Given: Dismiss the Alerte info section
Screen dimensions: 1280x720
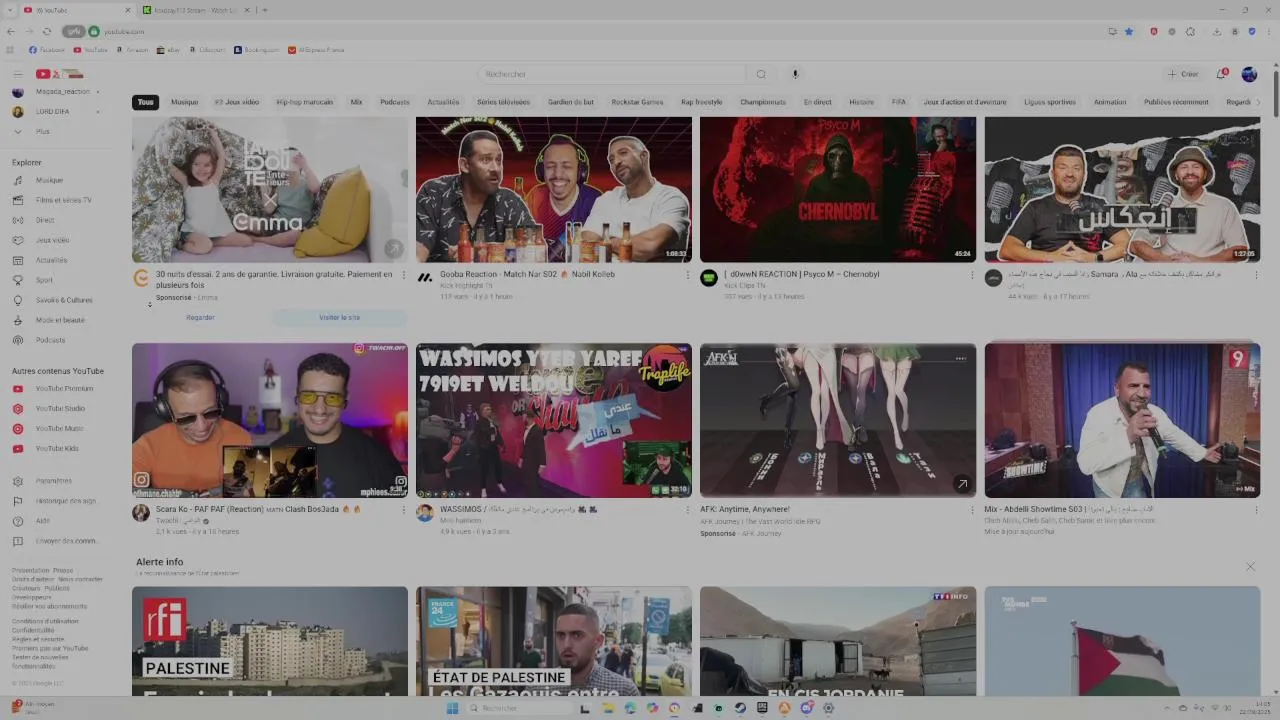Looking at the screenshot, I should tap(1250, 567).
